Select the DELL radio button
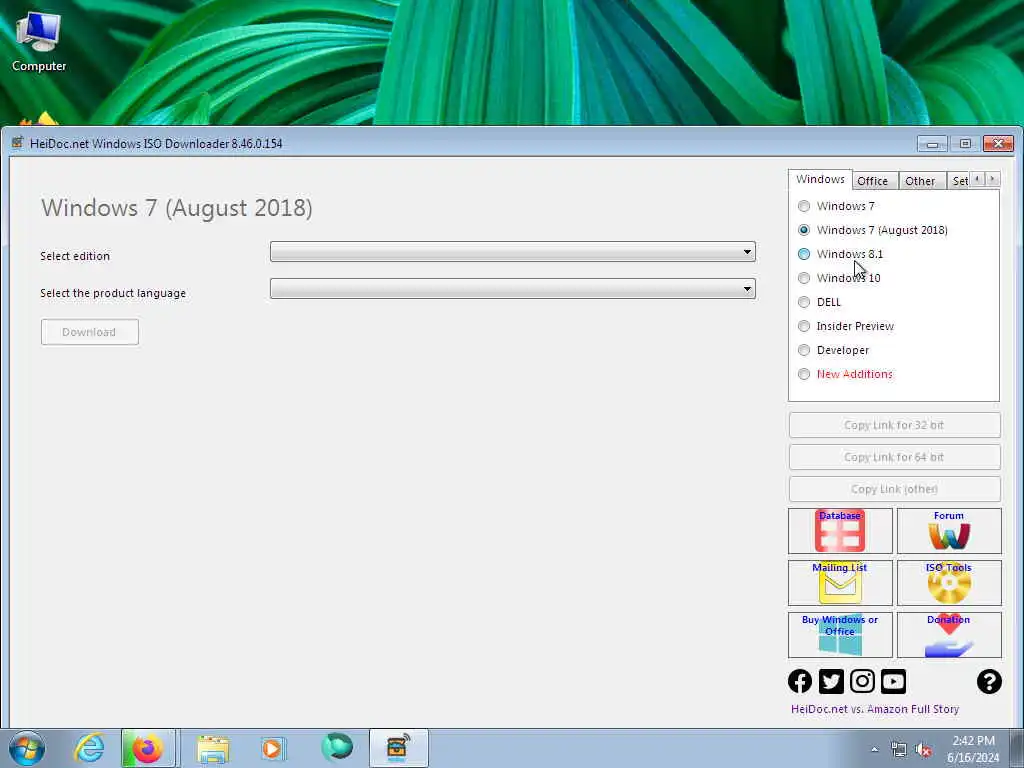Screen dimensions: 1024x768 (804, 302)
